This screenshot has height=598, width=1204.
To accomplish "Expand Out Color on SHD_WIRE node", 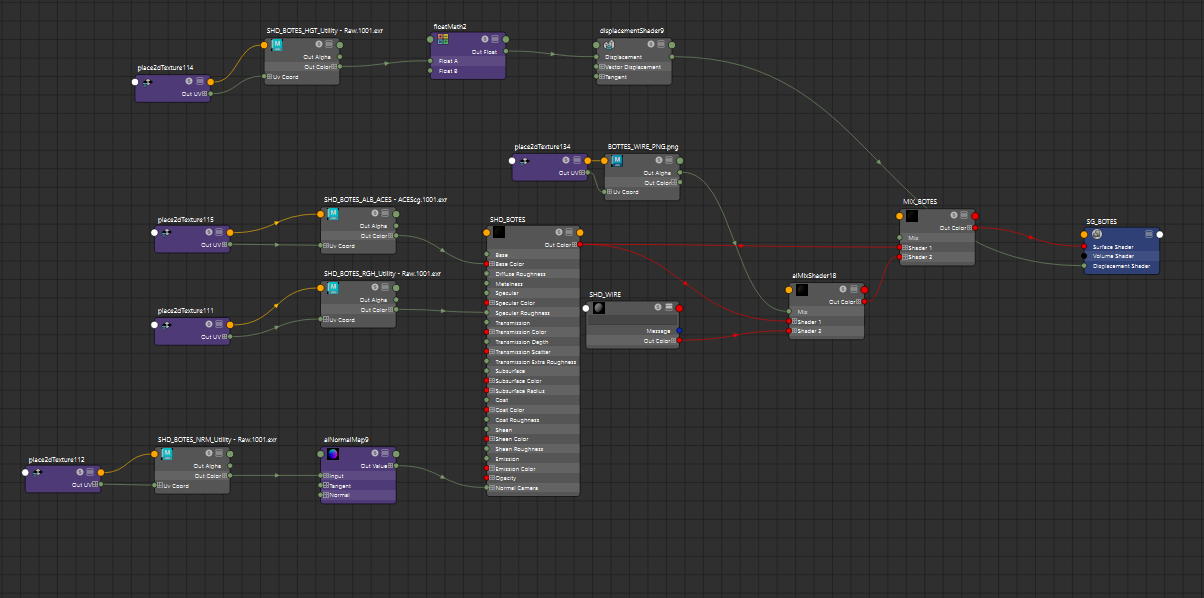I will [672, 340].
